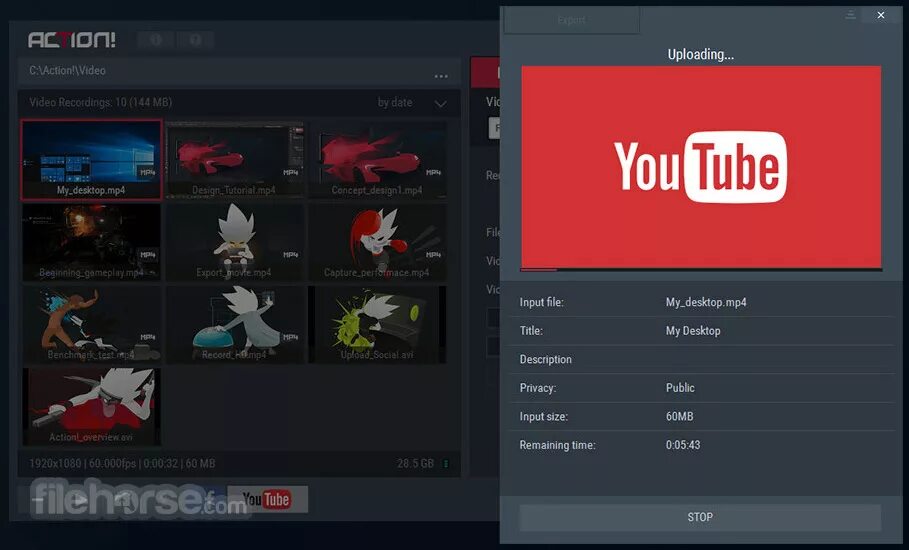909x550 pixels.
Task: Expand the 'by date' sort dropdown
Action: pos(412,103)
